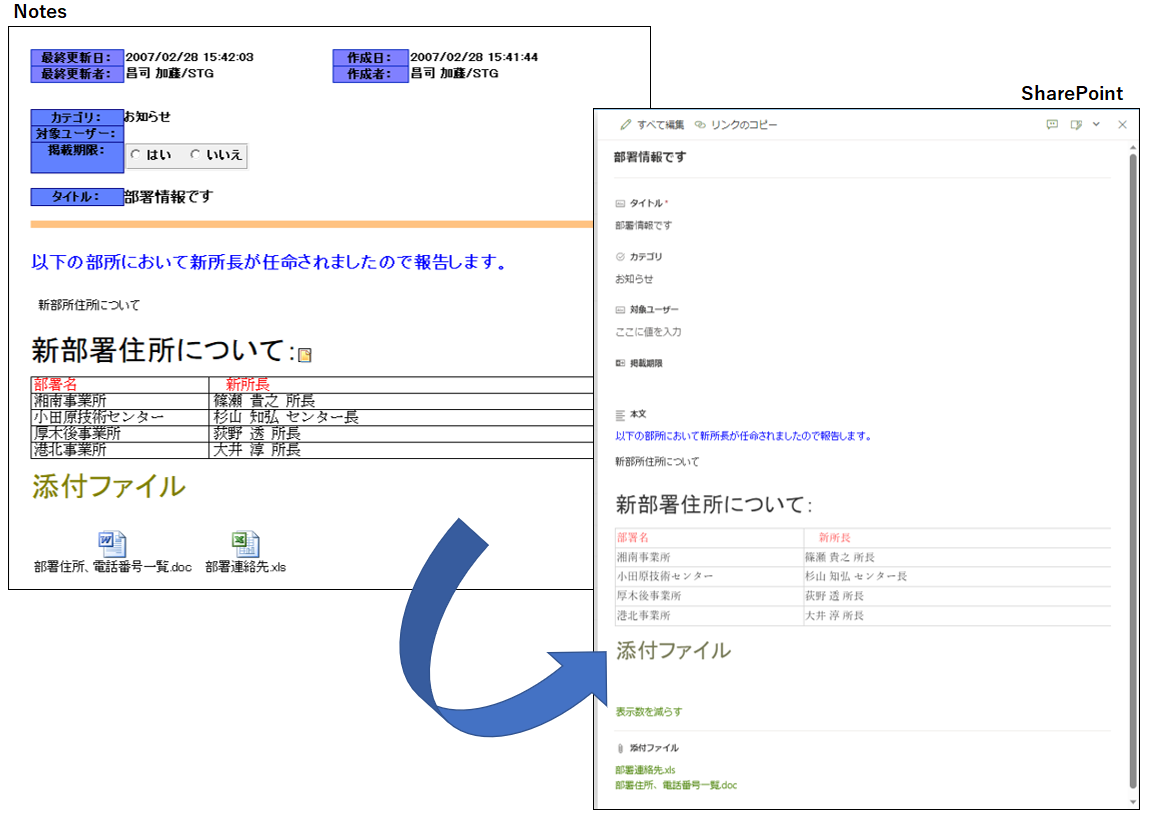Expand the chevron dropdown in SharePoint header

coord(1096,125)
